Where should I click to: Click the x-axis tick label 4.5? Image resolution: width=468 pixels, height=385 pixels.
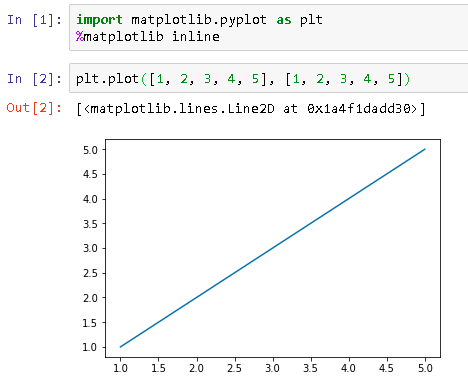pyautogui.click(x=386, y=368)
